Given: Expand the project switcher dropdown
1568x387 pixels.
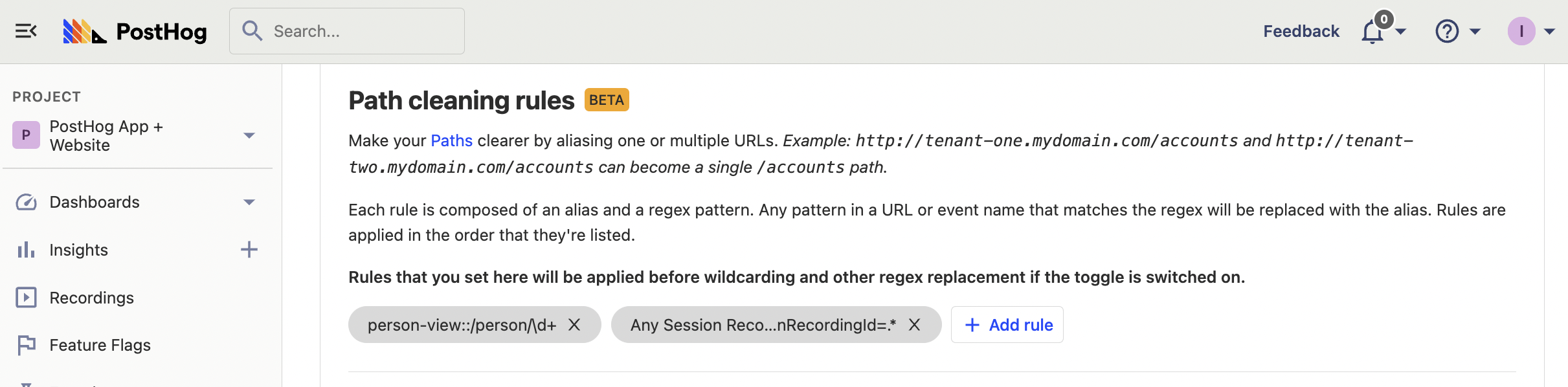Looking at the screenshot, I should point(249,135).
